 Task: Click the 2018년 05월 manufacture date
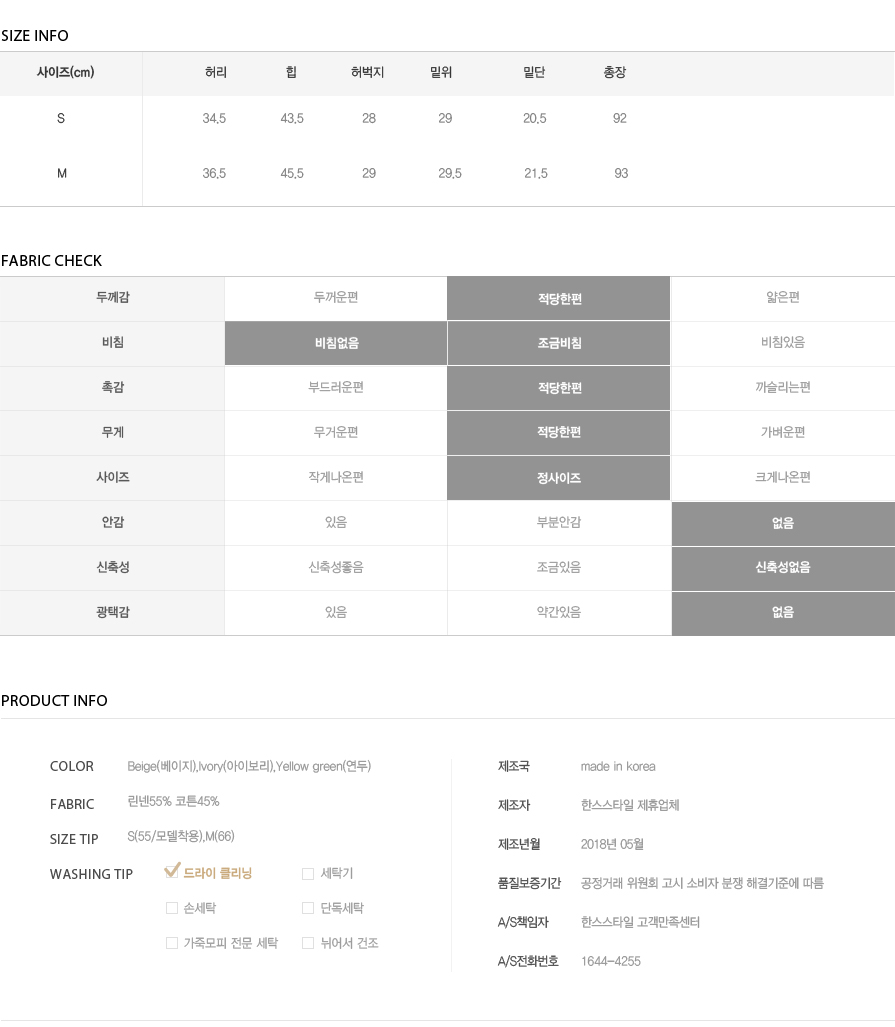click(x=612, y=845)
